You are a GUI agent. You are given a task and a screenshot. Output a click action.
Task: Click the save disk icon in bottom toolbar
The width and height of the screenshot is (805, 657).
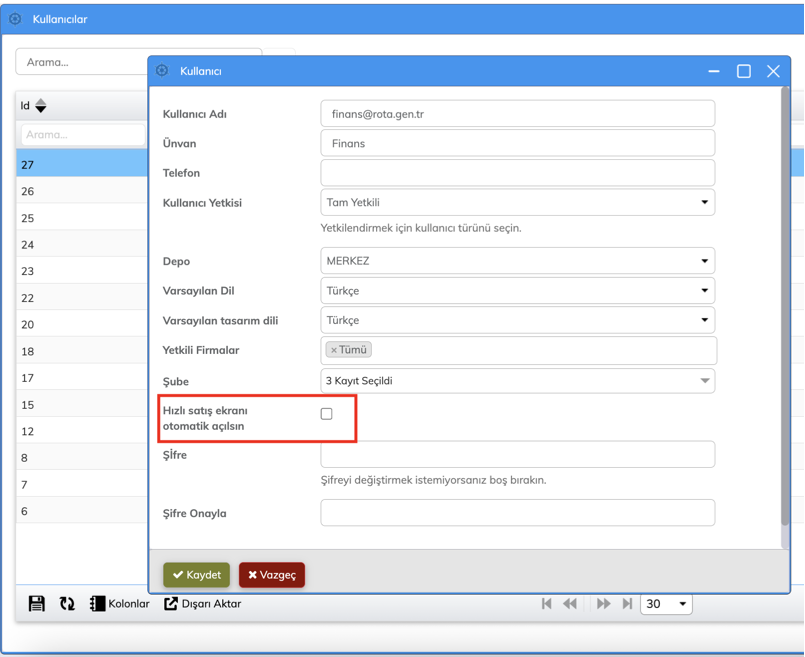pyautogui.click(x=37, y=604)
